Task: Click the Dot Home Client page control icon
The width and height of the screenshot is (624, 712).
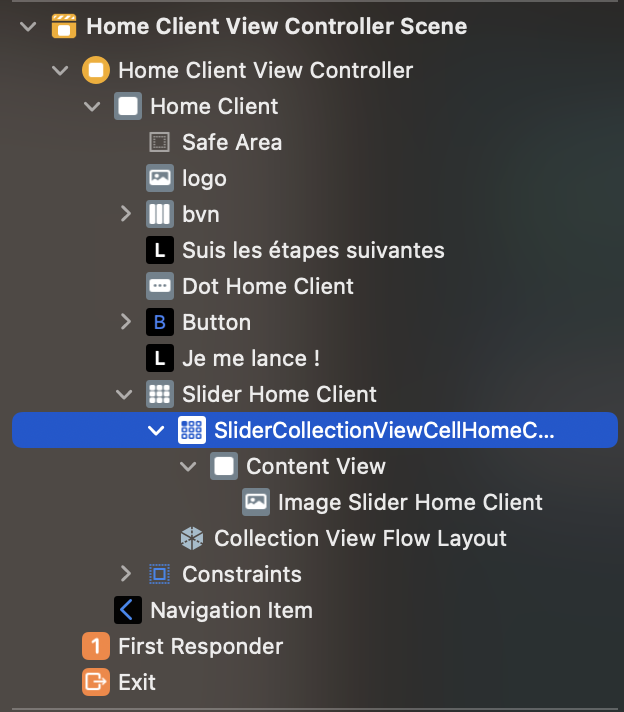Action: (x=159, y=286)
